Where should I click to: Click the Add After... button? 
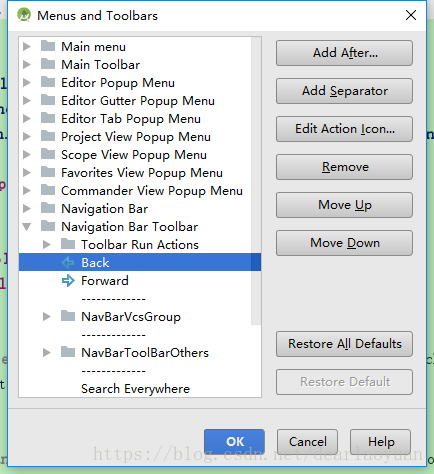344,53
